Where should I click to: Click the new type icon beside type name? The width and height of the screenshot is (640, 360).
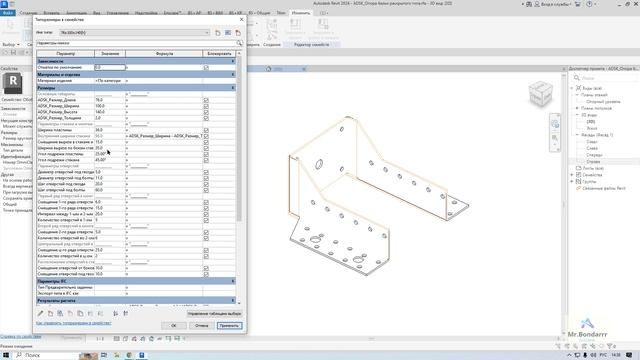(218, 33)
